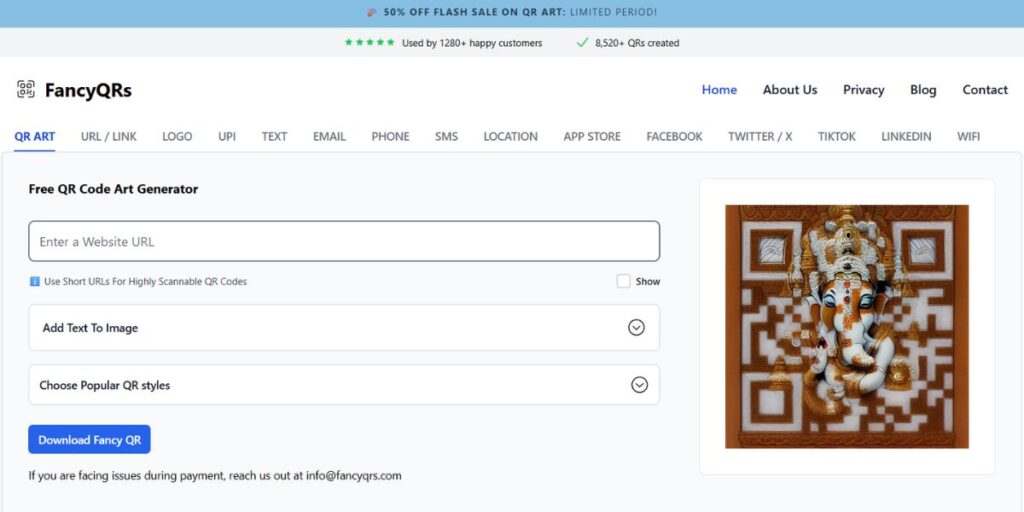1024x512 pixels.
Task: Click the FancyQRs brand name
Action: (88, 90)
